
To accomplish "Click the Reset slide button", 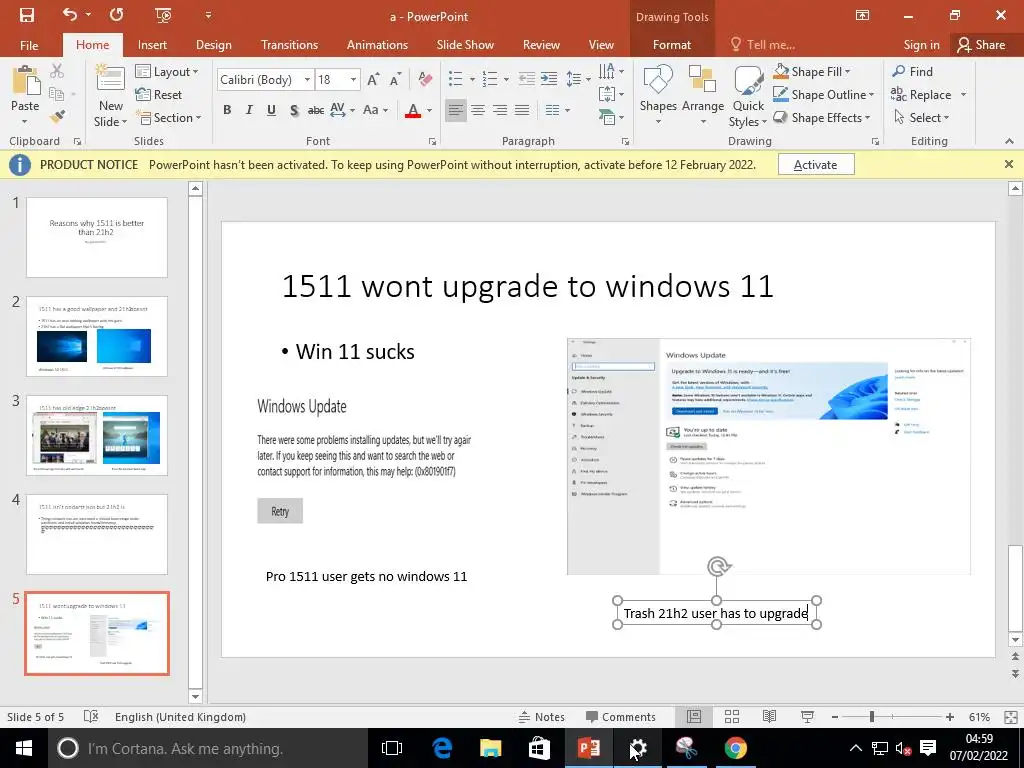I will [159, 95].
